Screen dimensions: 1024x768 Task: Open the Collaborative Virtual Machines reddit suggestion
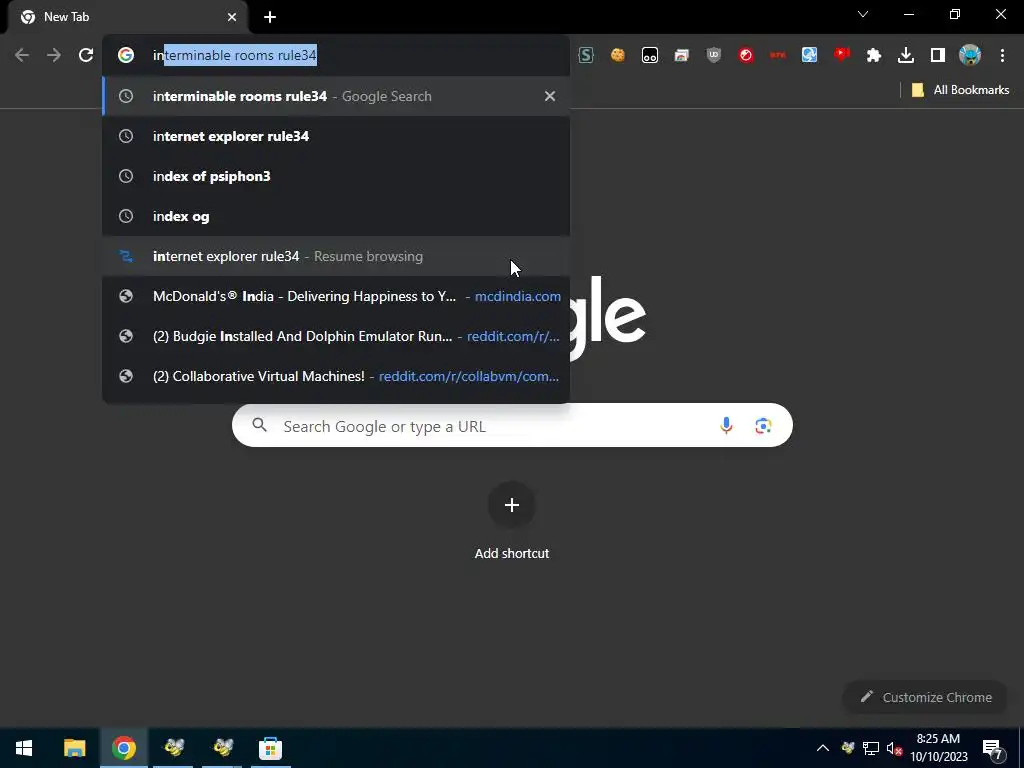(x=336, y=376)
